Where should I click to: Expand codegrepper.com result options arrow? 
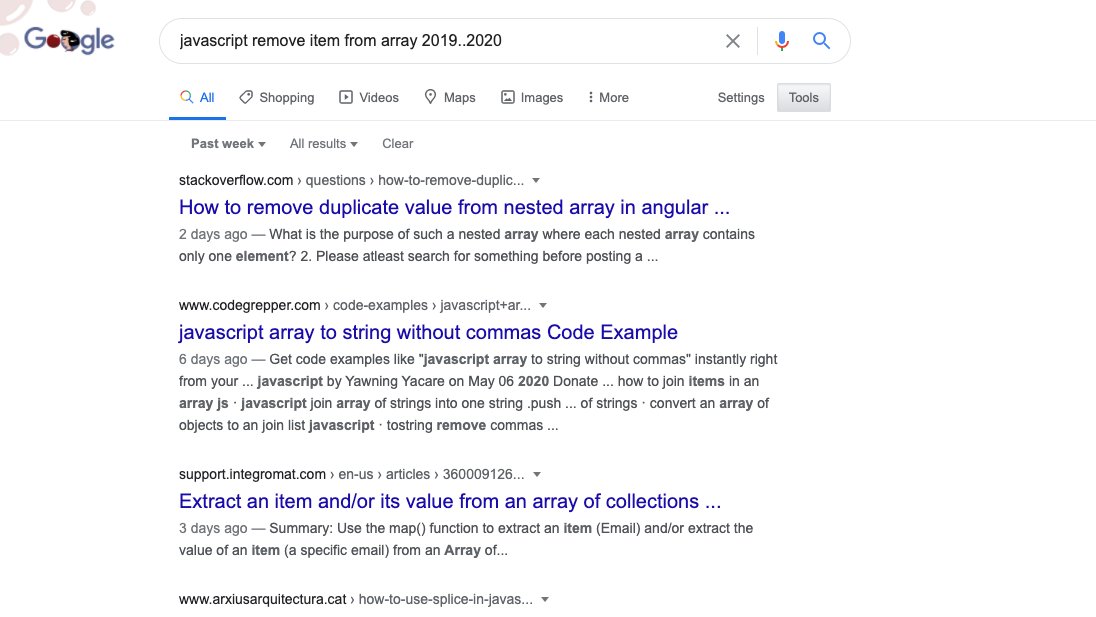click(x=543, y=305)
